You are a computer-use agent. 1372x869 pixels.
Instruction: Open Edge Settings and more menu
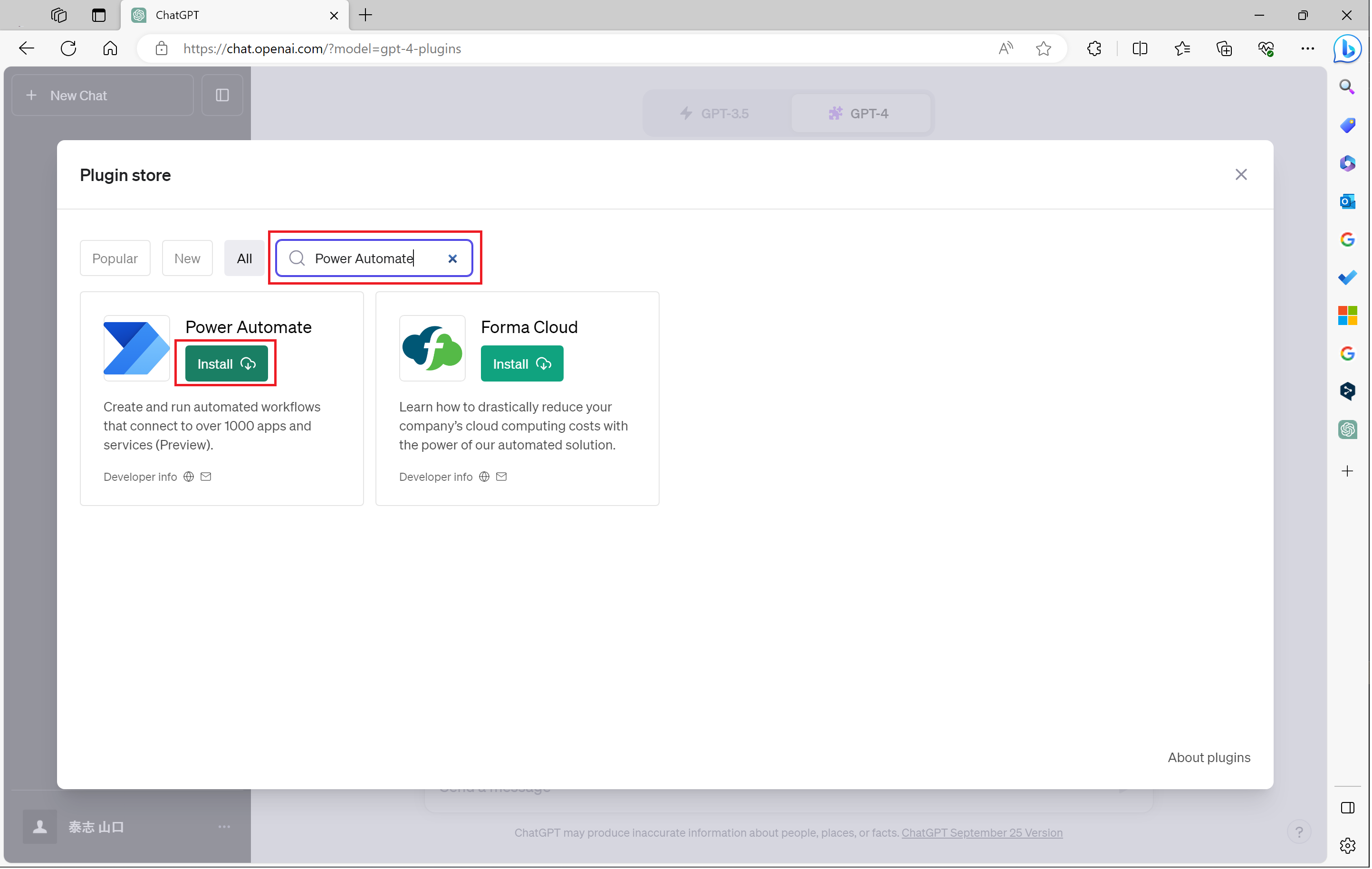tap(1308, 48)
